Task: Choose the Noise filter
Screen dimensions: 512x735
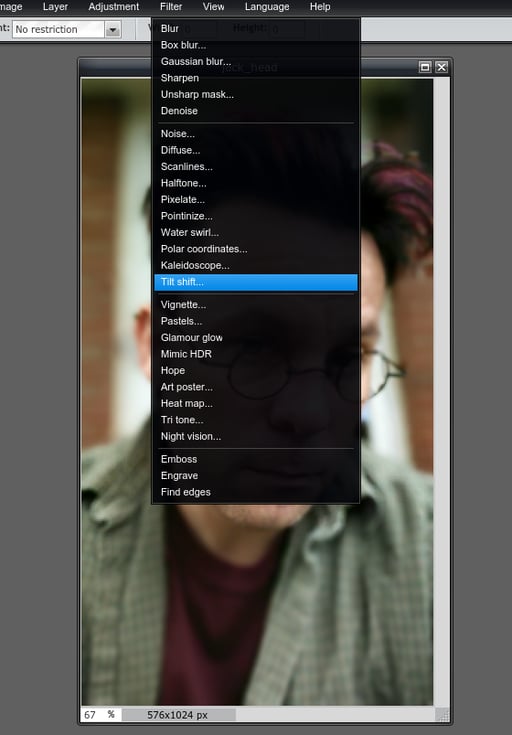Action: pos(256,134)
